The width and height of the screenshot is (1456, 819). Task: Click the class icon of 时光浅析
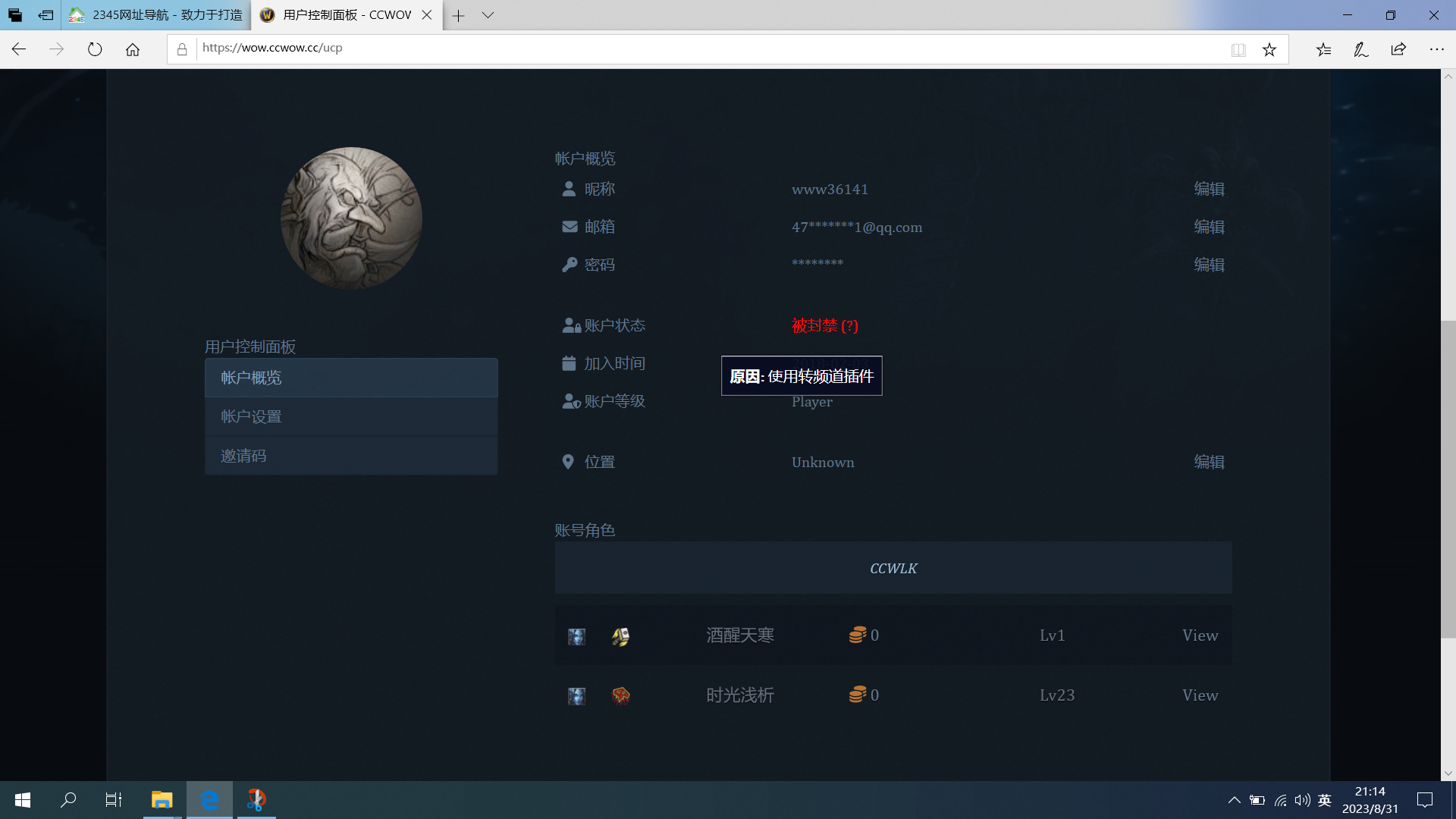620,695
